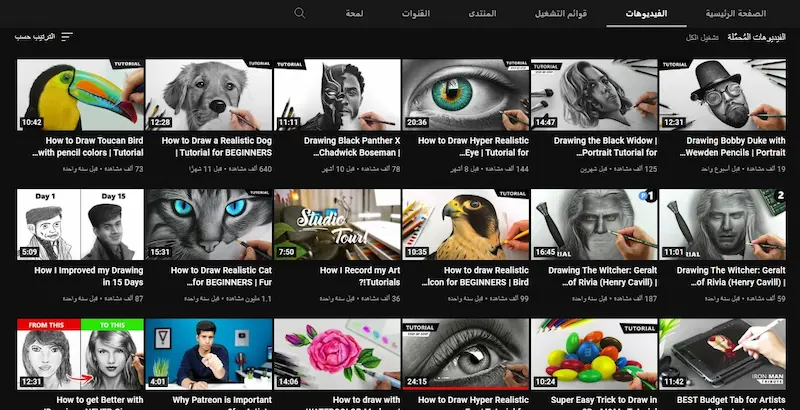
Task: Open the الصفحة الرئيسية tab
Action: click(736, 14)
